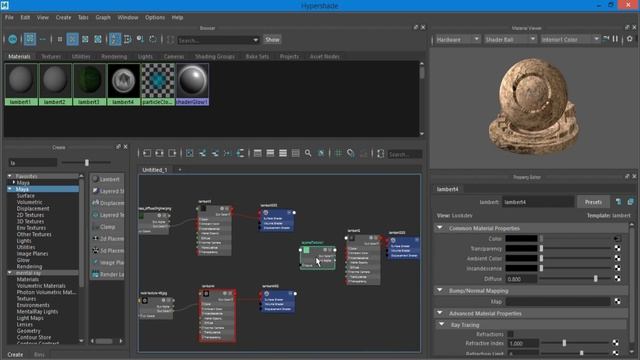The width and height of the screenshot is (640, 360).
Task: Collapse Bump/Normal Mapping section
Action: [x=440, y=290]
